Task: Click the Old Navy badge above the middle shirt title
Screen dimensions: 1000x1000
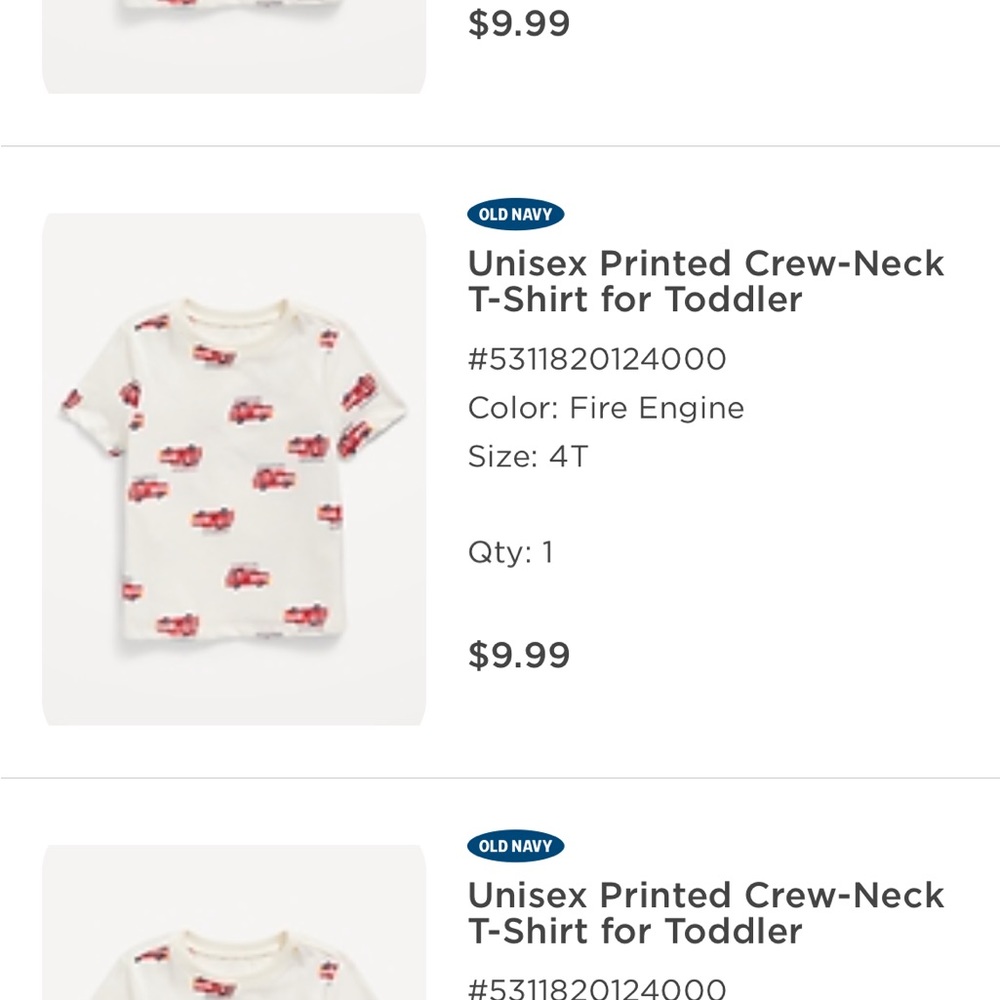Action: tap(515, 214)
